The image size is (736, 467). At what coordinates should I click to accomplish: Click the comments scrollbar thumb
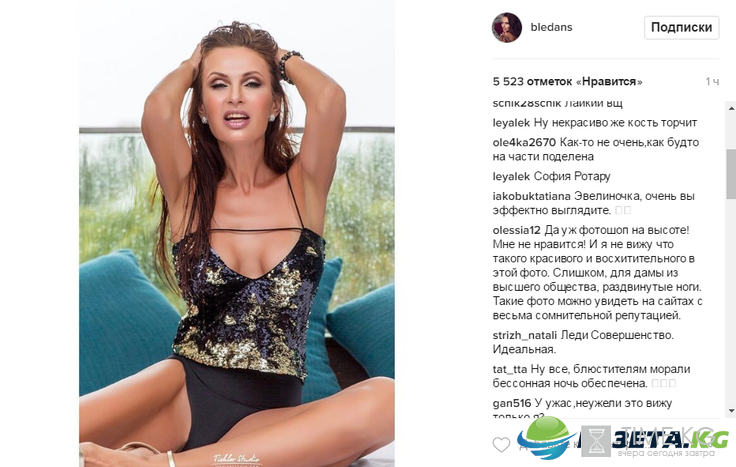[731, 174]
